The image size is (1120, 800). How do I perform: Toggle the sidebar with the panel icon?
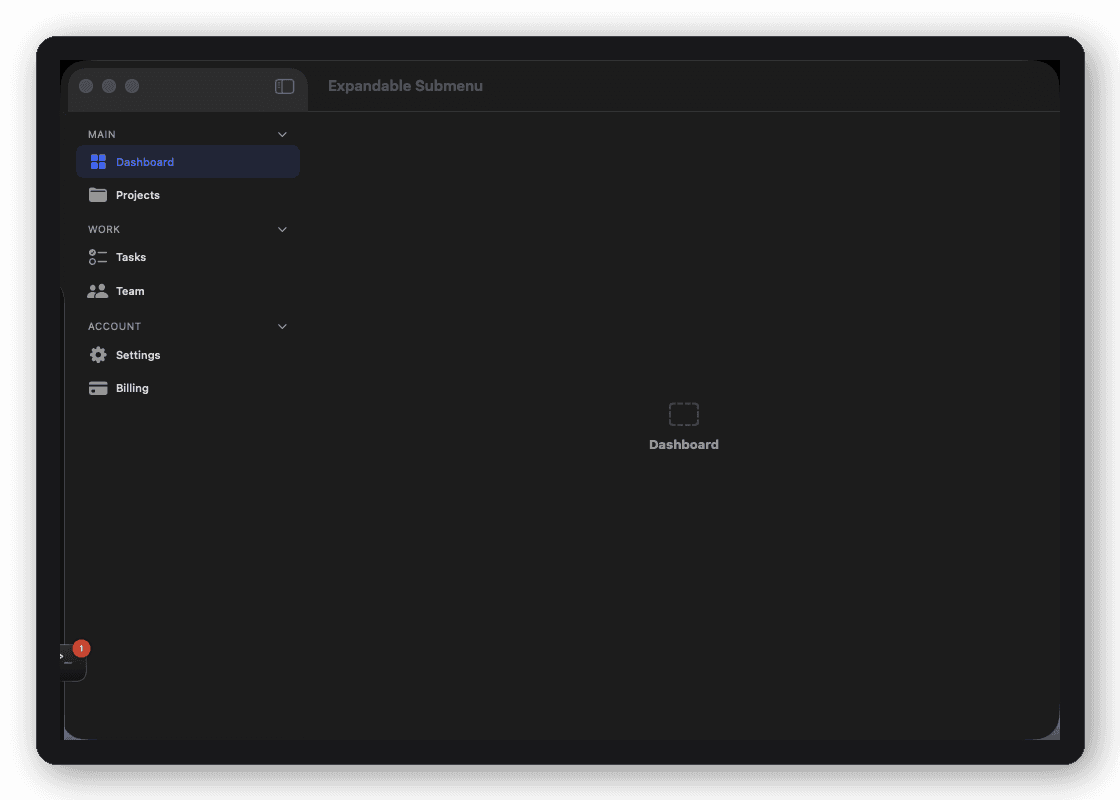pos(284,86)
